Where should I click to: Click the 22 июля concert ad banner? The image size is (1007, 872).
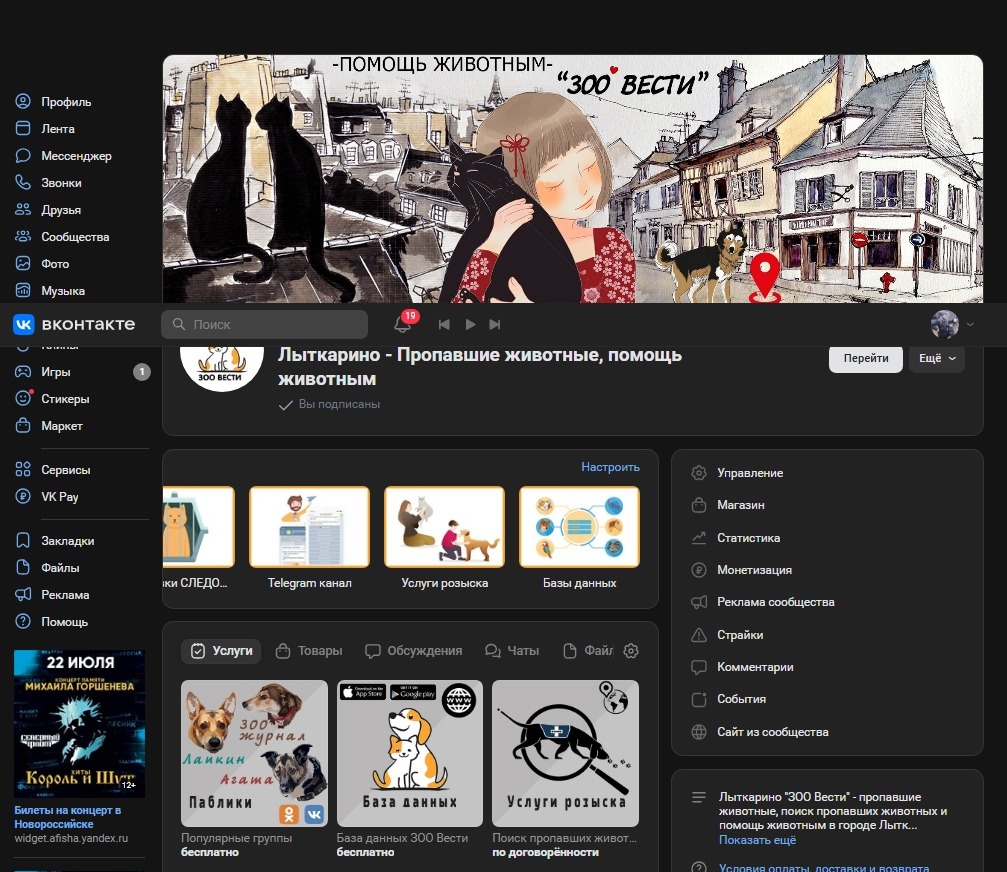pyautogui.click(x=80, y=724)
